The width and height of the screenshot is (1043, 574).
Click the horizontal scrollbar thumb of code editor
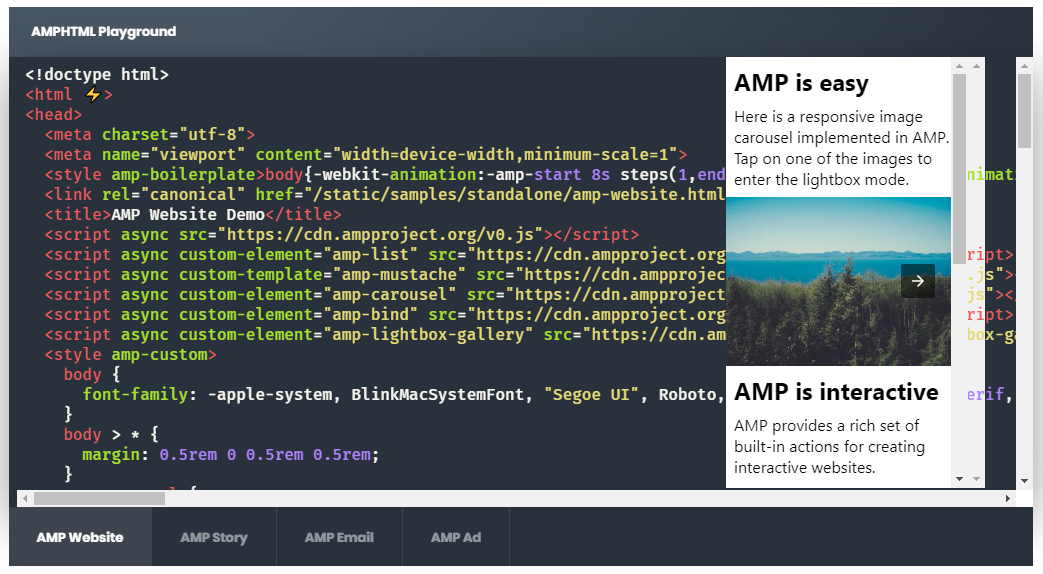pyautogui.click(x=99, y=498)
